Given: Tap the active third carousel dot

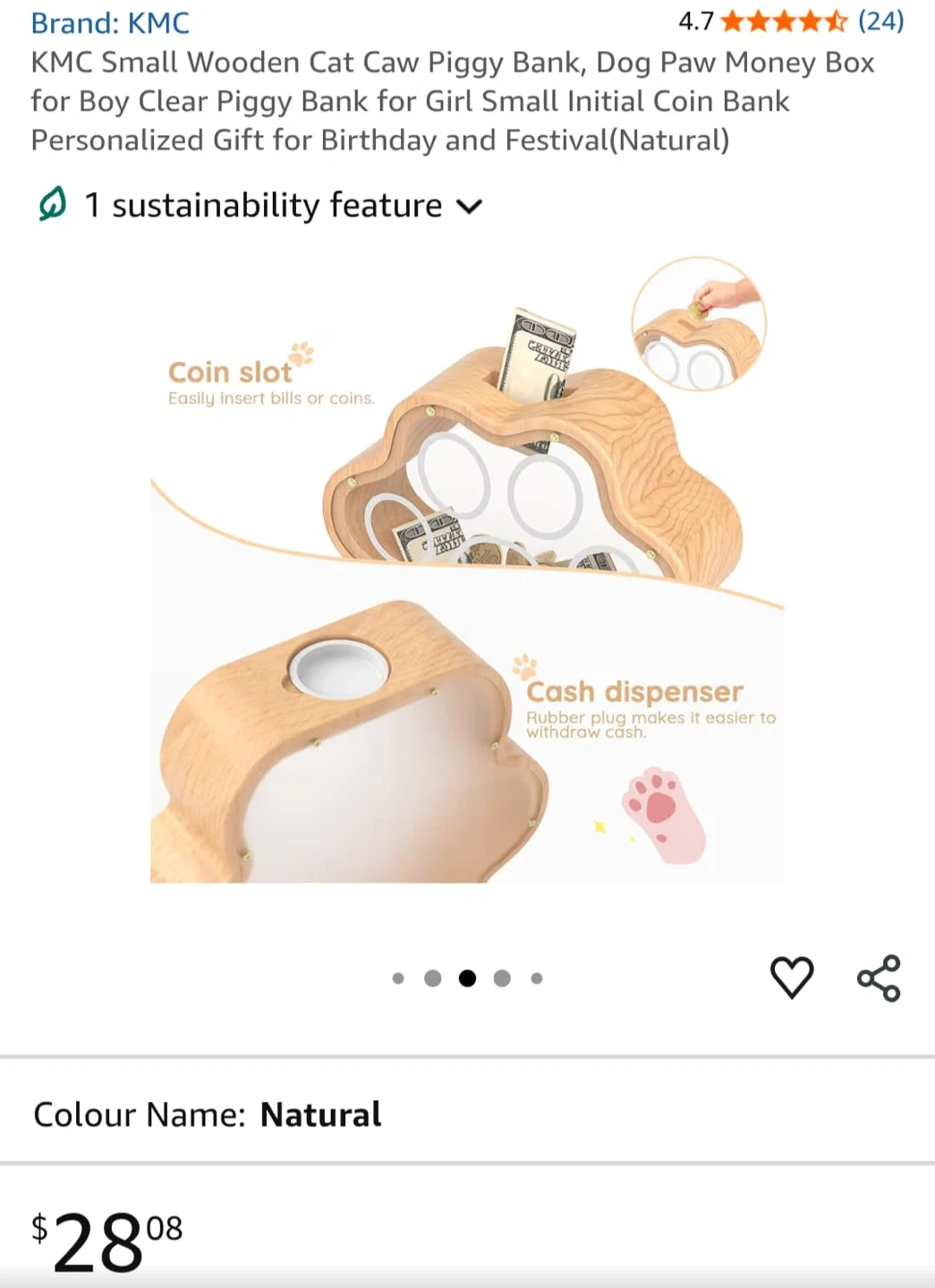Looking at the screenshot, I should tap(467, 979).
